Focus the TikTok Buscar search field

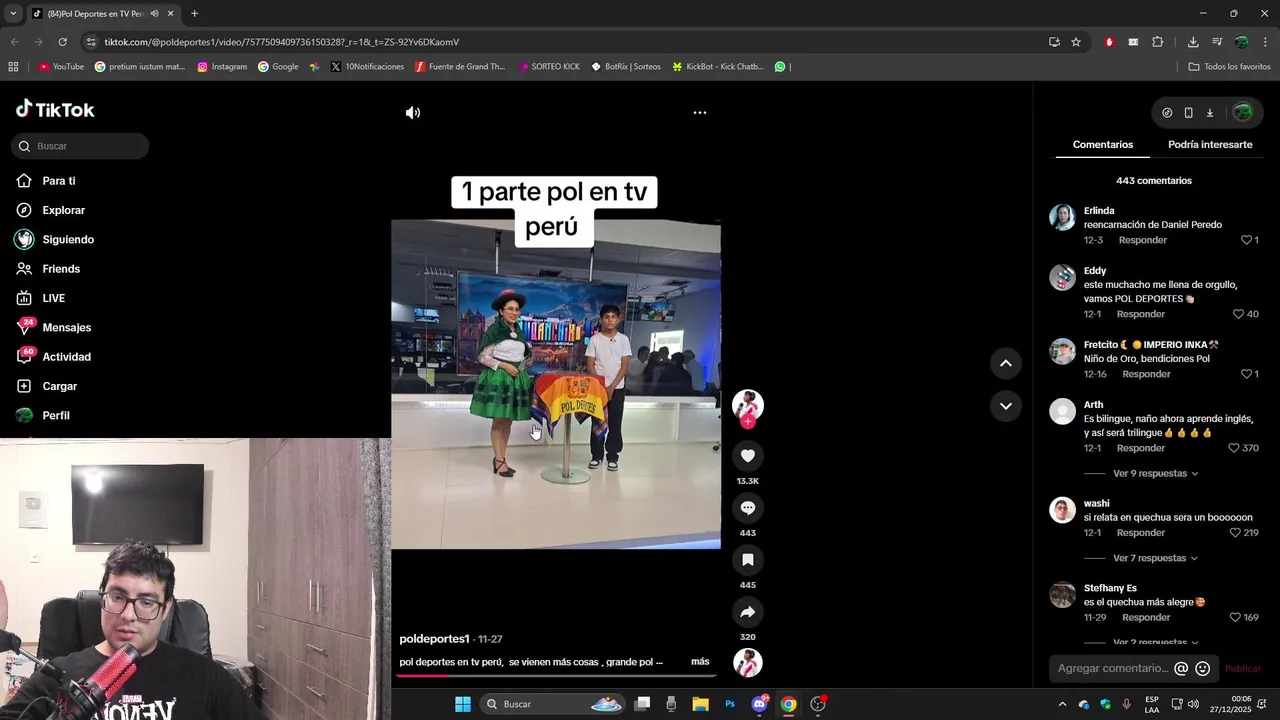pos(80,146)
